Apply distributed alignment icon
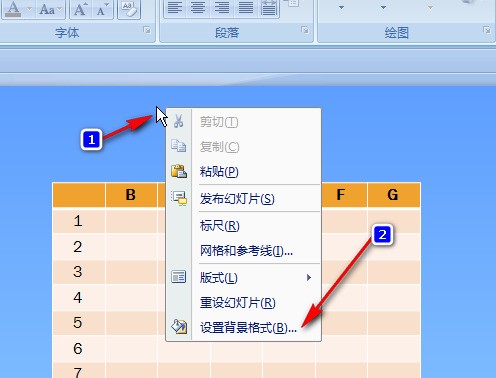 click(x=269, y=8)
